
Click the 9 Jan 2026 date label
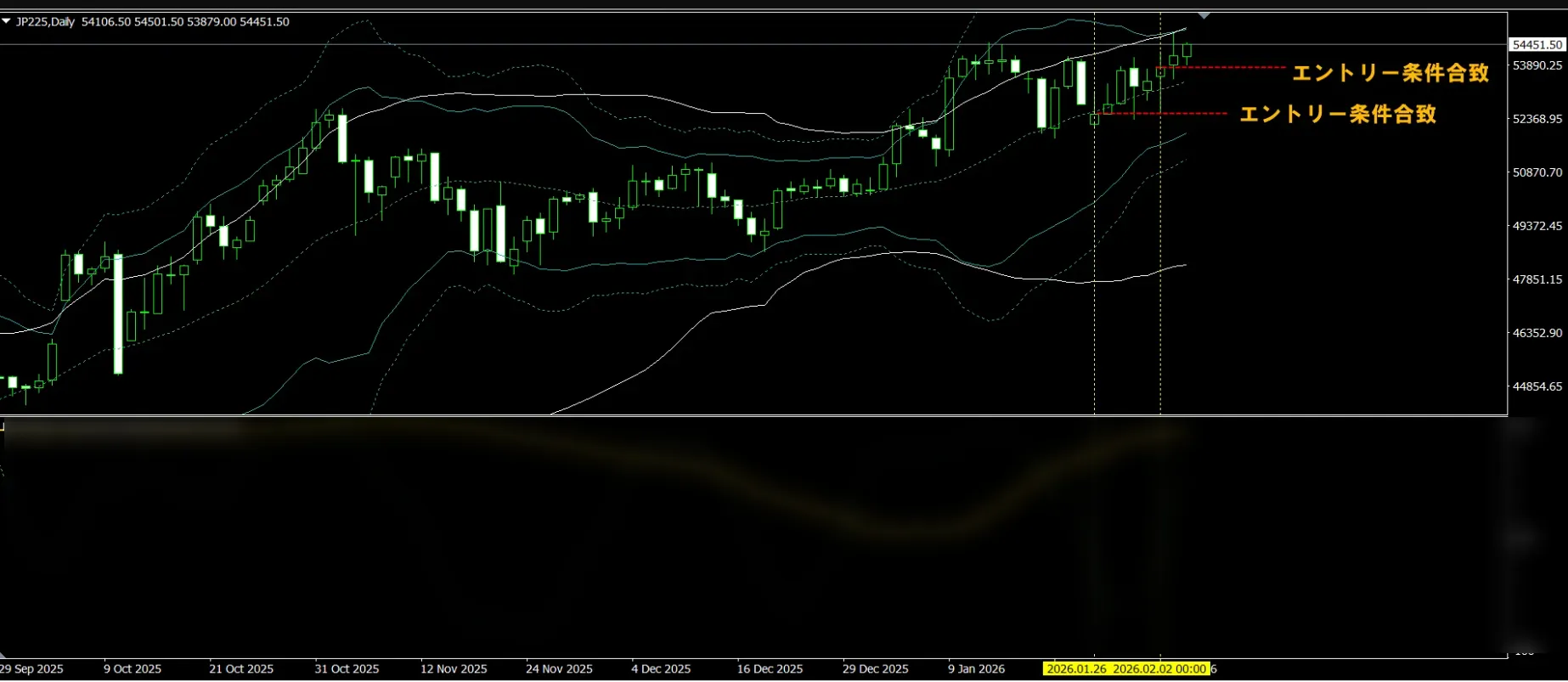coord(976,668)
